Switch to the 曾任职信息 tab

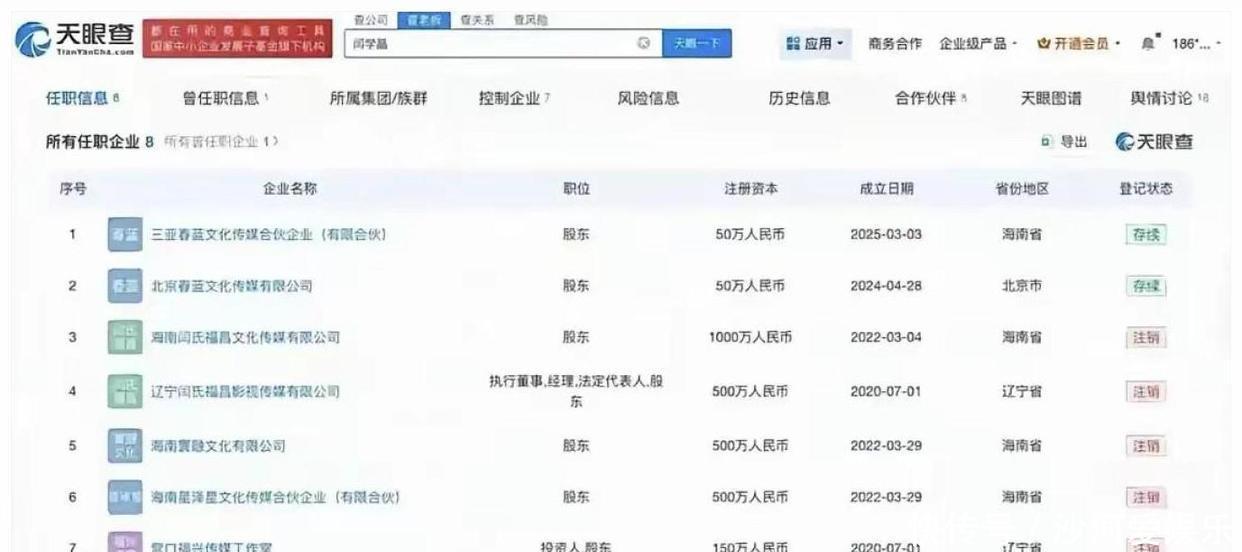[225, 98]
